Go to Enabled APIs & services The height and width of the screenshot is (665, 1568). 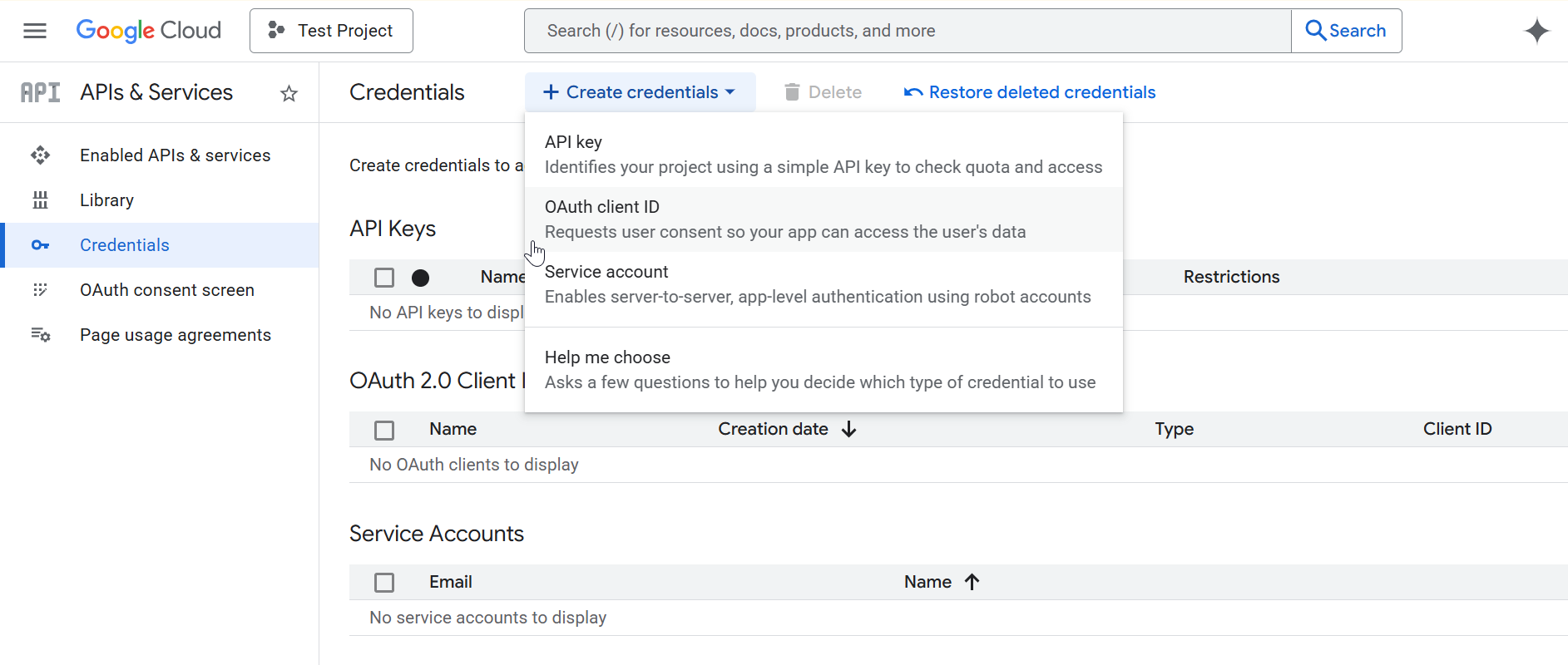tap(160, 155)
